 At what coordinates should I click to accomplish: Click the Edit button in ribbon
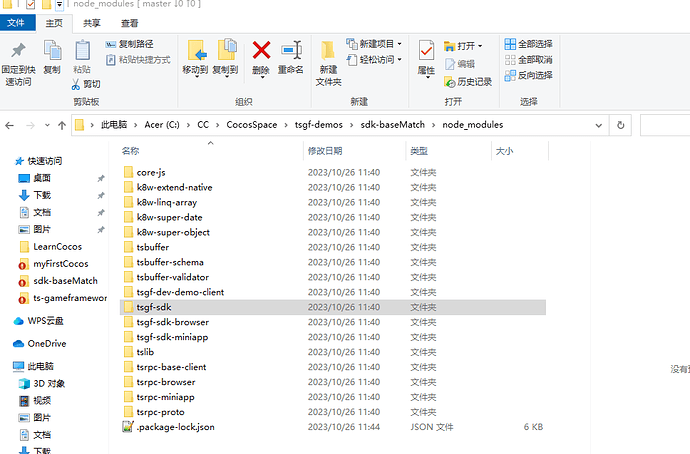pos(460,64)
